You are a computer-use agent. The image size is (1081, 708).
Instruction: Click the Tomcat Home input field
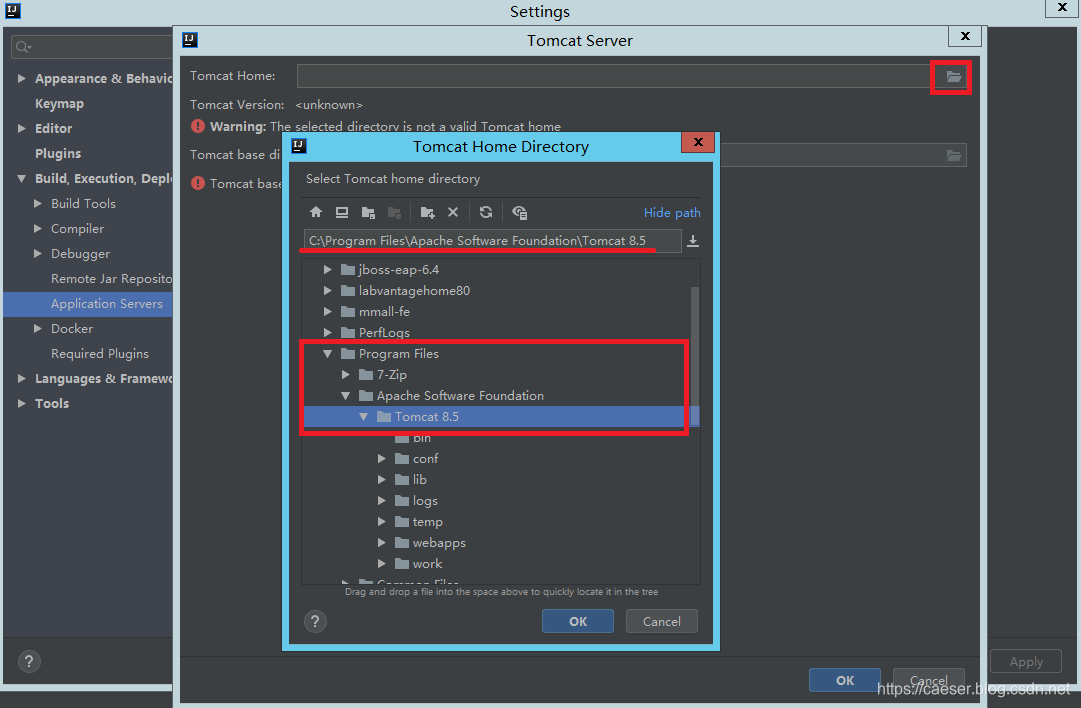[x=614, y=76]
